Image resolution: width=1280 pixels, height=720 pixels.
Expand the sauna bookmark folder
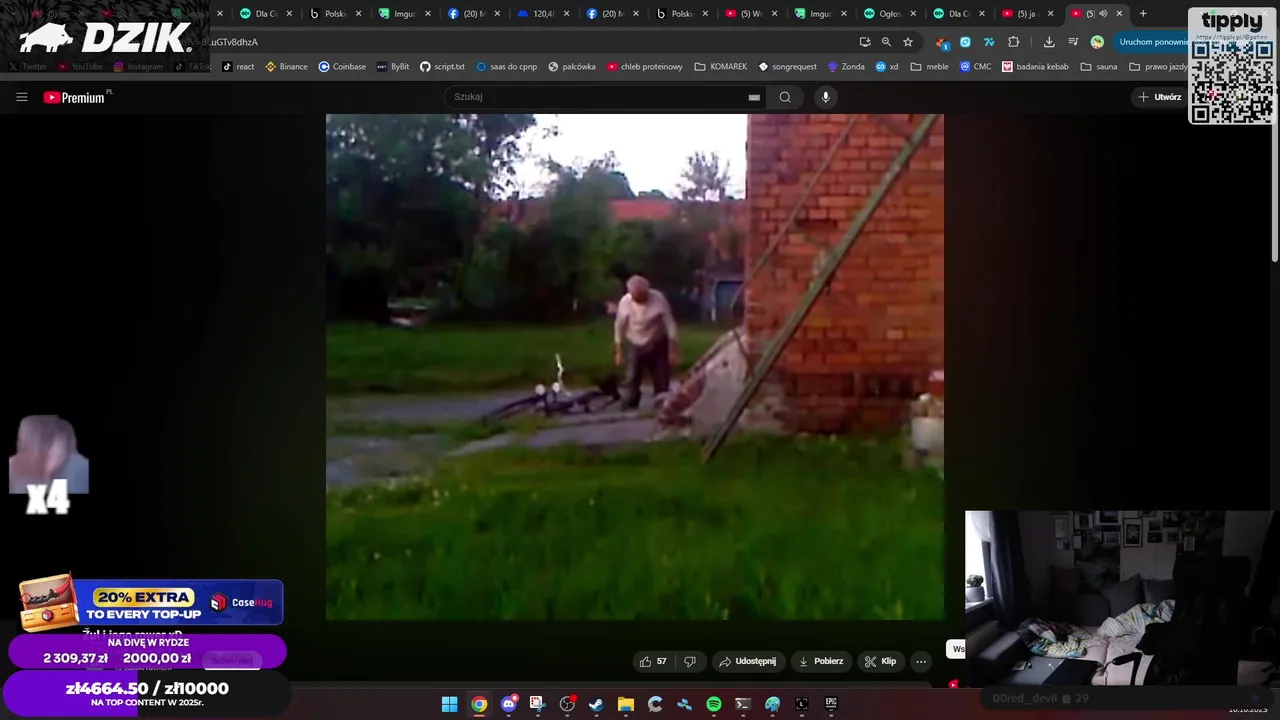[1099, 67]
